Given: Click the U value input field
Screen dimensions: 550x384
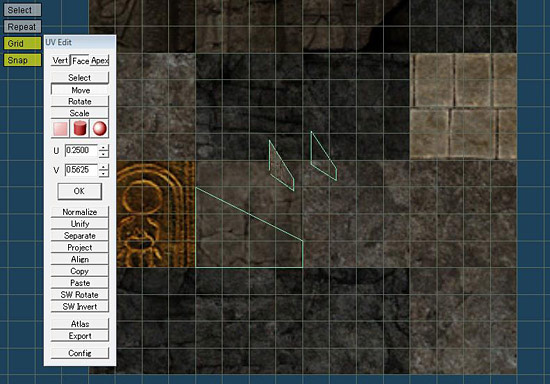Looking at the screenshot, I should pos(81,150).
